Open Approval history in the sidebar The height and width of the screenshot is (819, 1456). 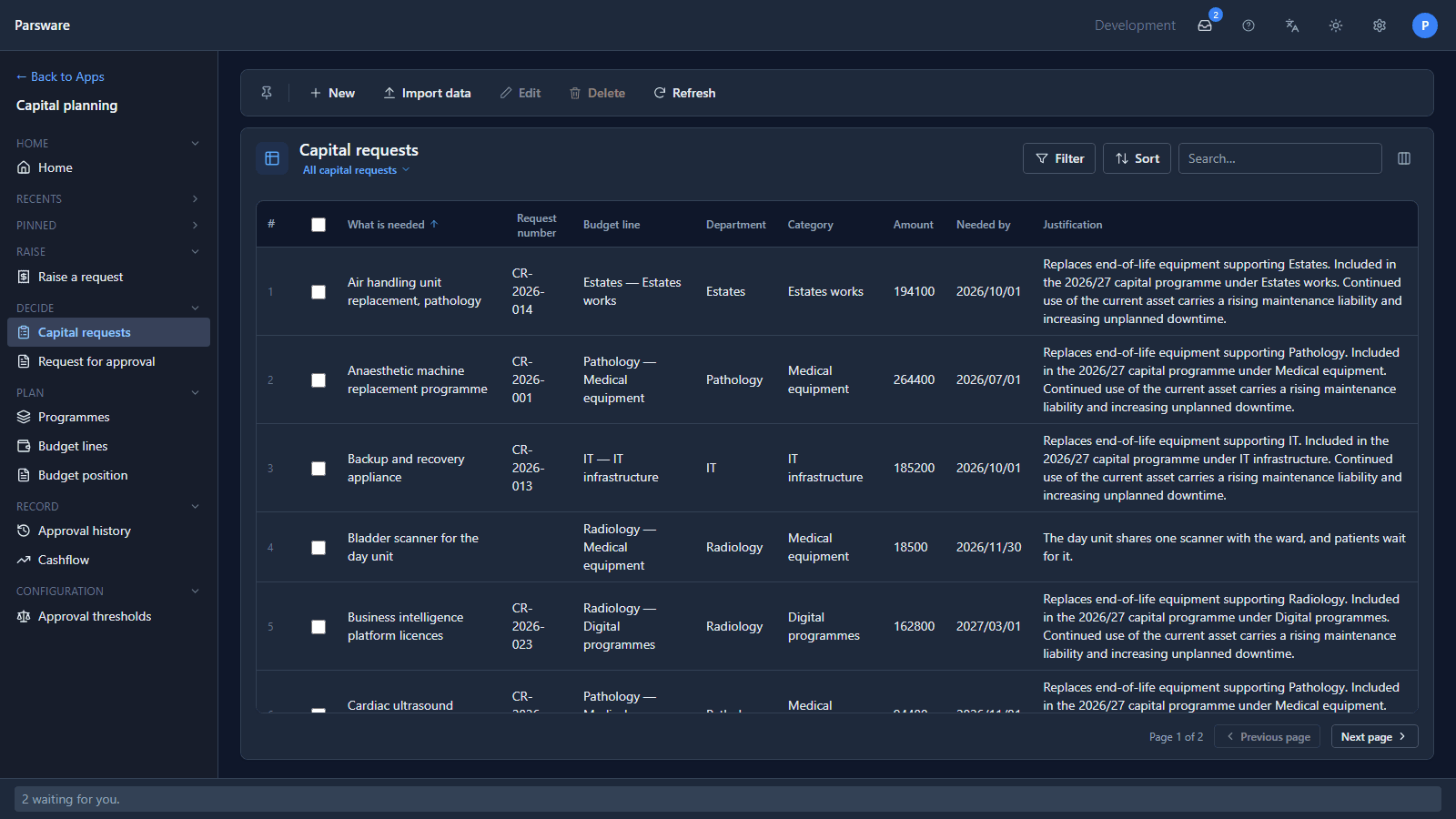108,531
